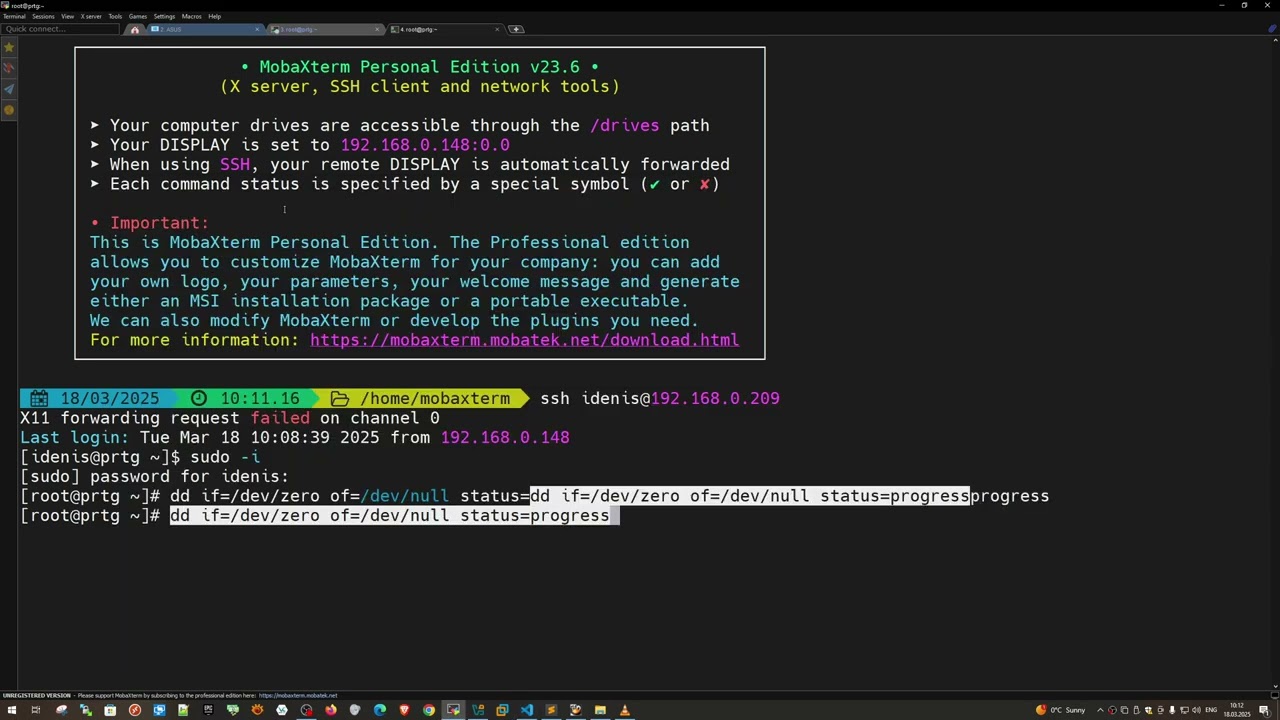This screenshot has width=1280, height=720.
Task: Open the network tray icon
Action: [x=1184, y=710]
